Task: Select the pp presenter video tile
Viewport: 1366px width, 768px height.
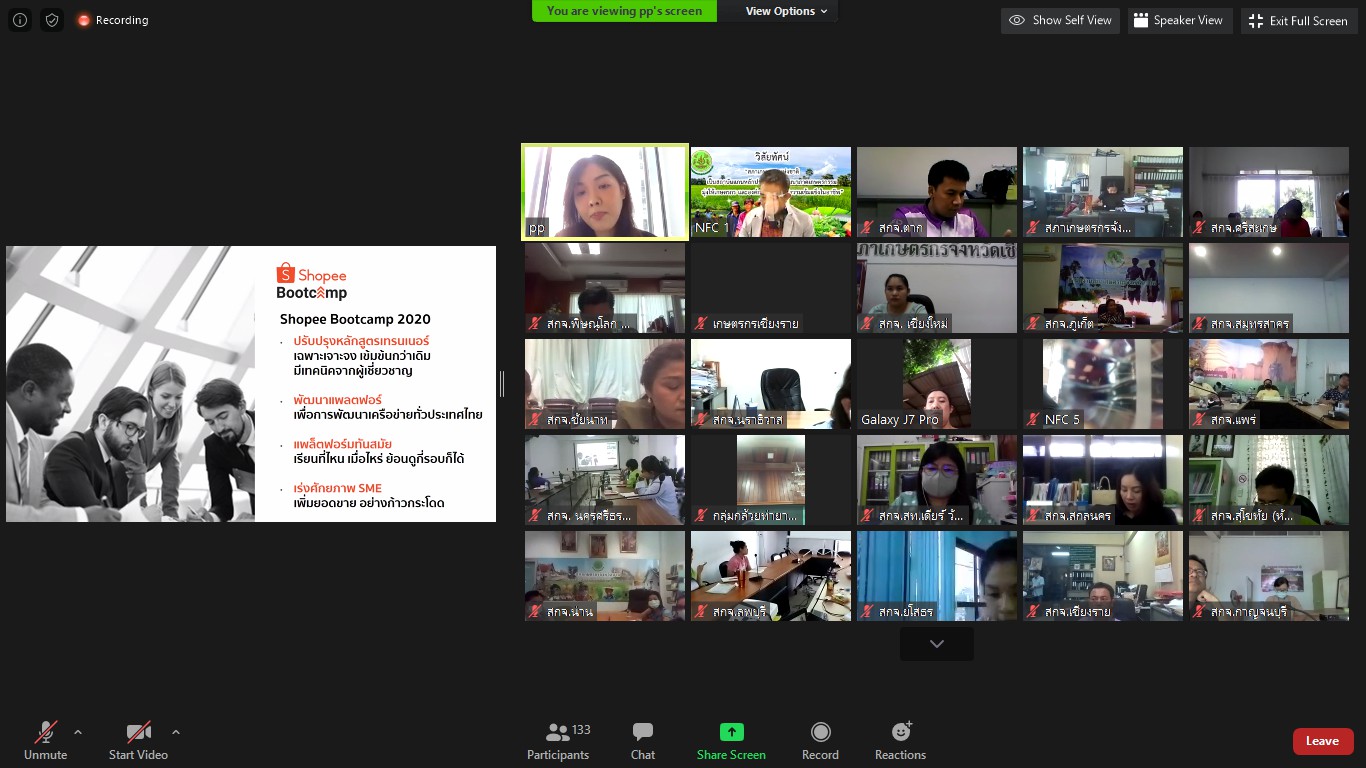Action: point(605,192)
